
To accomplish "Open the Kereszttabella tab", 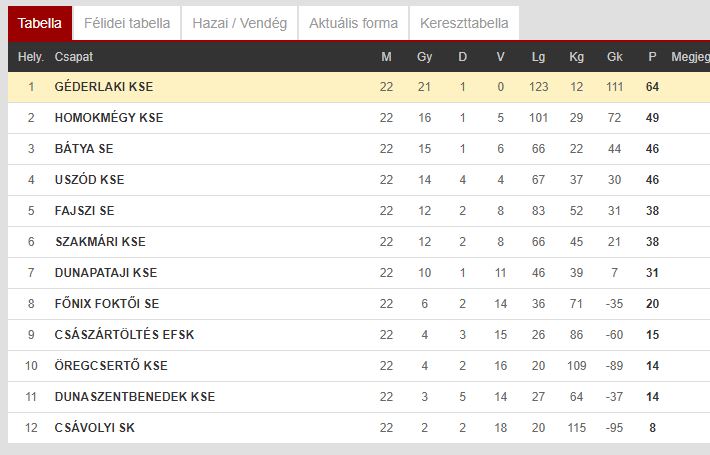I will click(x=464, y=23).
